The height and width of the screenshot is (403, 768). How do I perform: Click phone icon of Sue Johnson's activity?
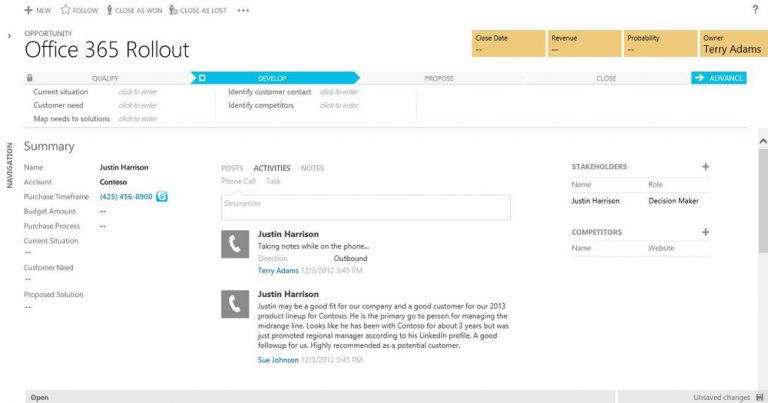click(235, 304)
